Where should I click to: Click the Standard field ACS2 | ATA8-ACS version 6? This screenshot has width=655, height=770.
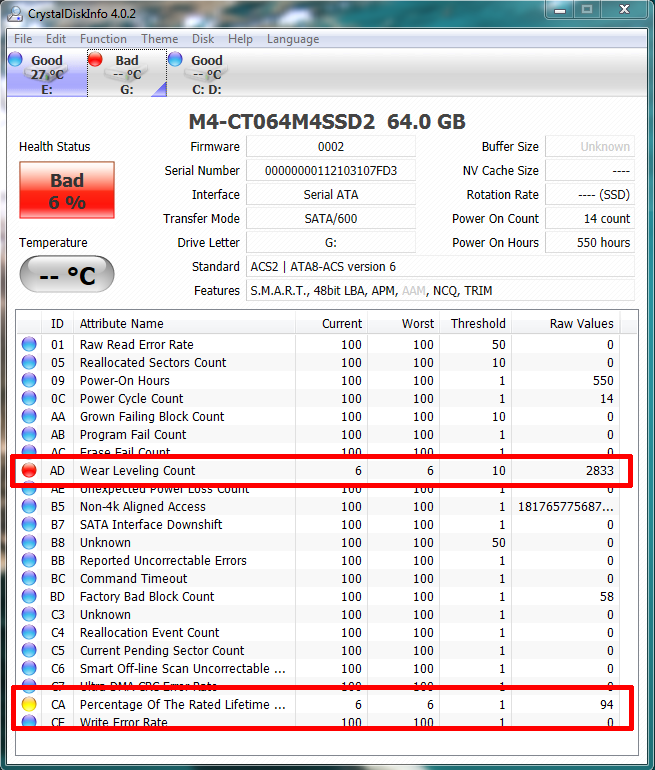[x=440, y=267]
